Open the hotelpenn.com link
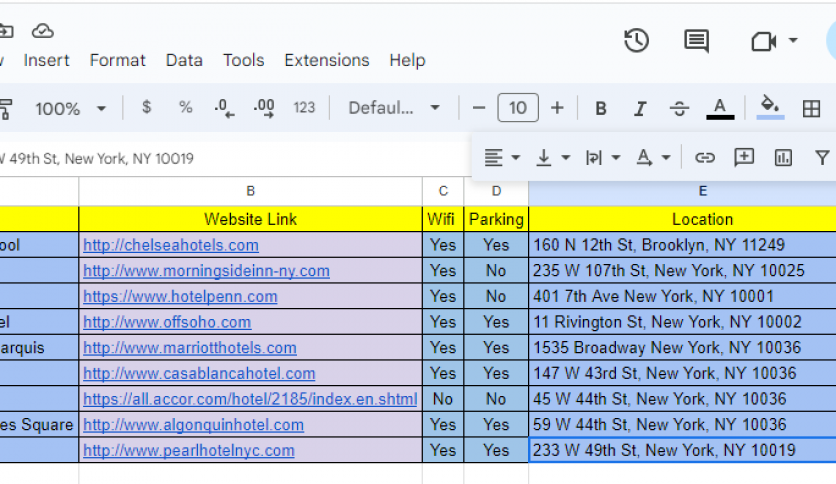Viewport: 836px width, 484px height. (180, 296)
